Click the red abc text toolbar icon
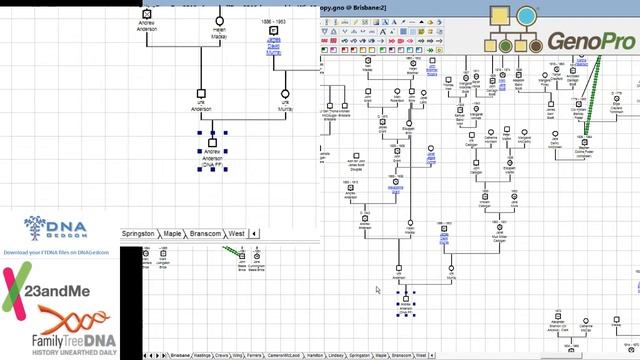Image resolution: width=640 pixels, height=360 pixels. point(324,41)
